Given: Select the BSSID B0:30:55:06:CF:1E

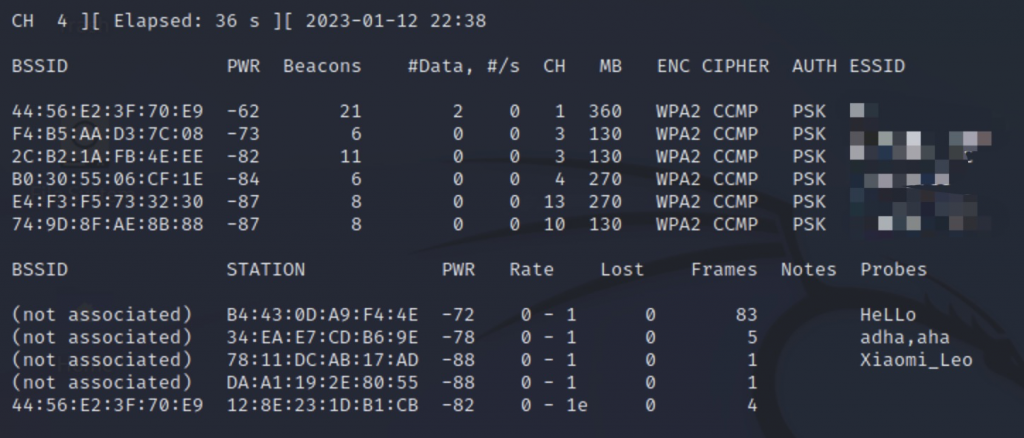Looking at the screenshot, I should (108, 179).
